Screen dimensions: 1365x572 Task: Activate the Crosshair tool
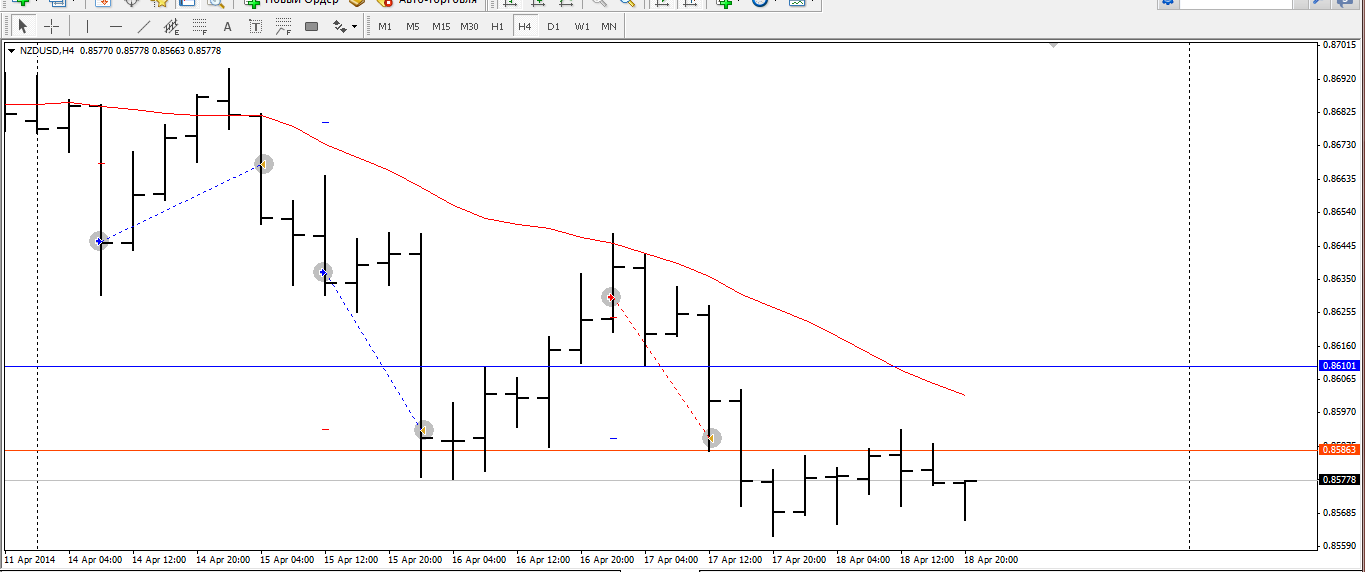click(52, 26)
